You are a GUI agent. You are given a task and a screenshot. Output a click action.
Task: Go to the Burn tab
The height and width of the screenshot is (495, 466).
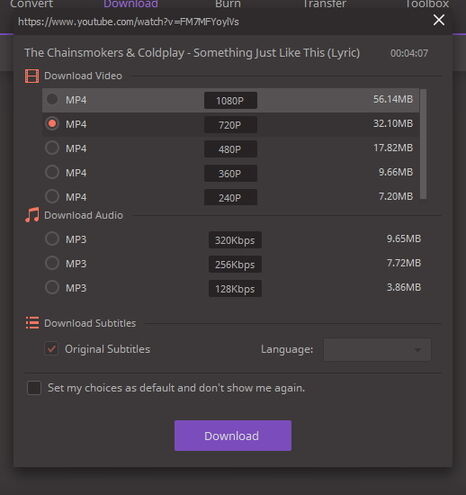click(x=228, y=4)
